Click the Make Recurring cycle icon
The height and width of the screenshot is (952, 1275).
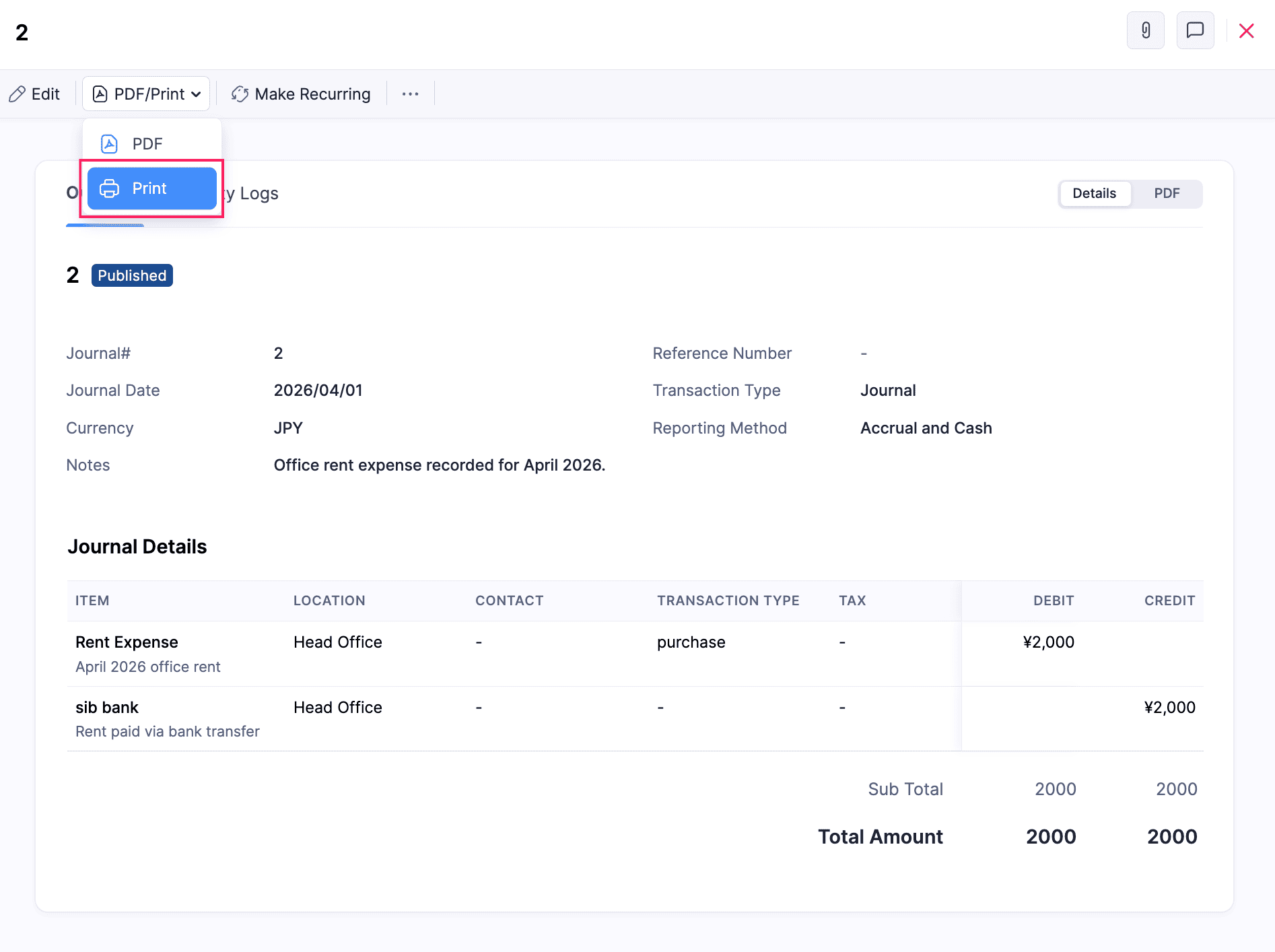pos(240,94)
